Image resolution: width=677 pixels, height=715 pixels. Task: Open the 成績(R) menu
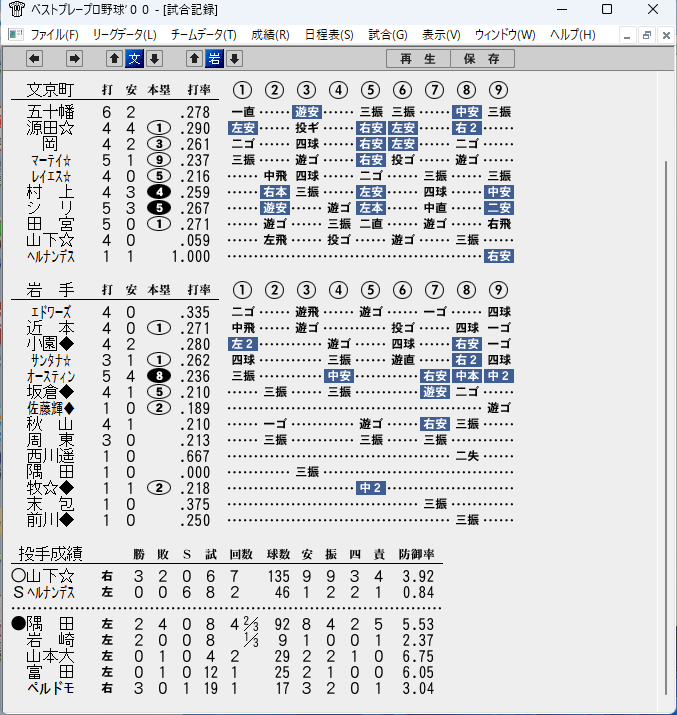[x=270, y=35]
